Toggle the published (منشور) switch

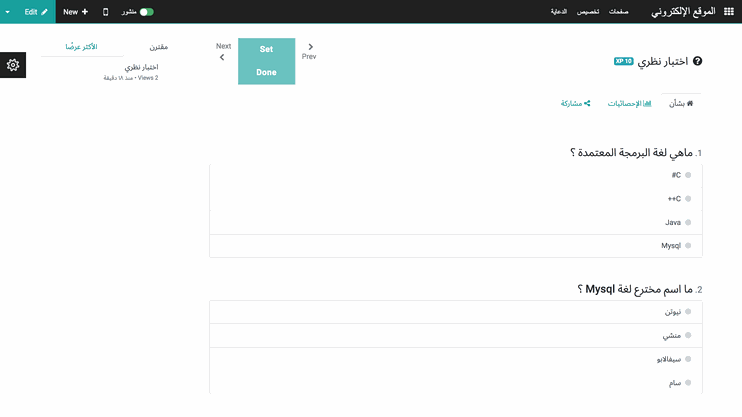coord(146,12)
